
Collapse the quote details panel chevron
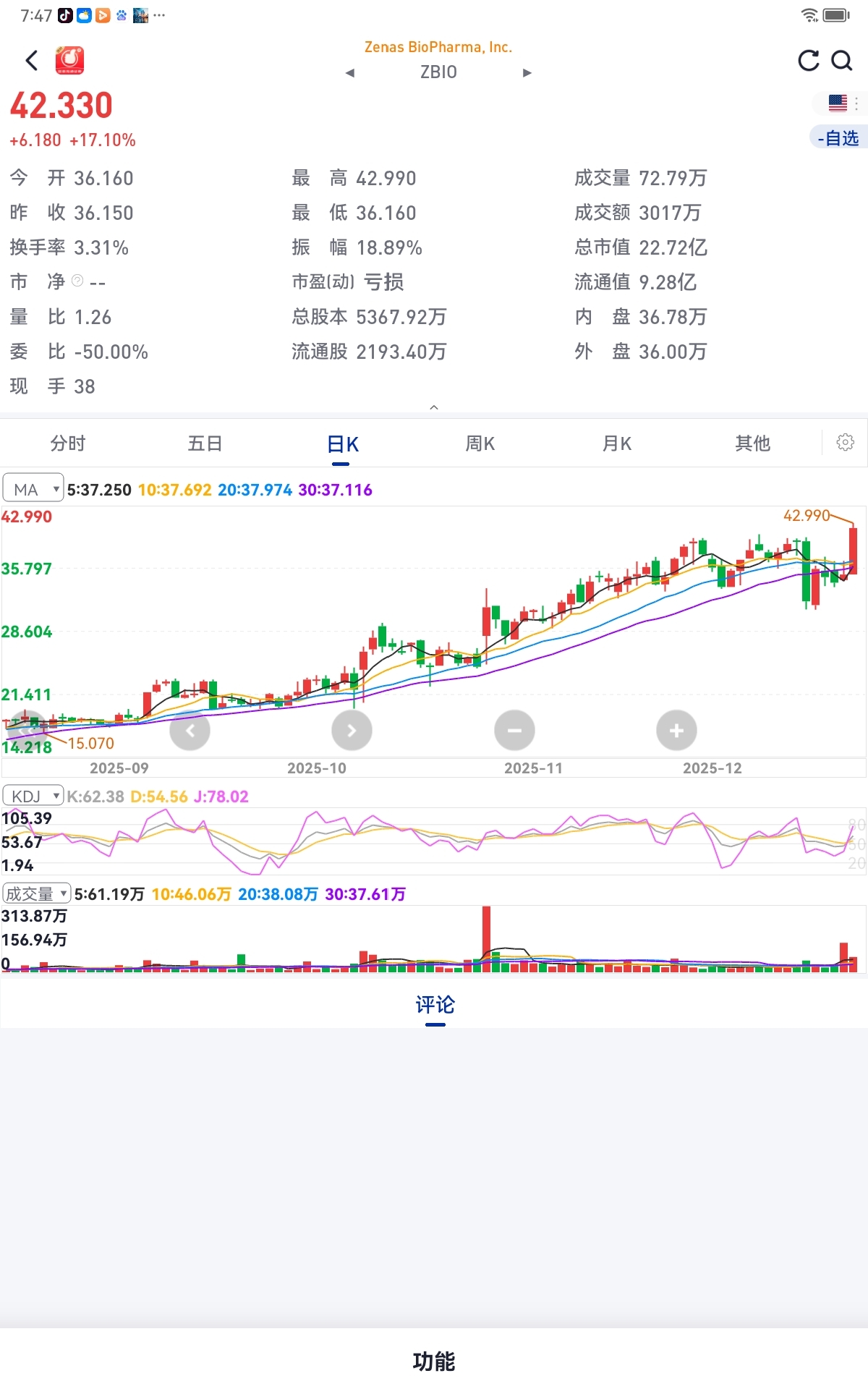click(434, 407)
